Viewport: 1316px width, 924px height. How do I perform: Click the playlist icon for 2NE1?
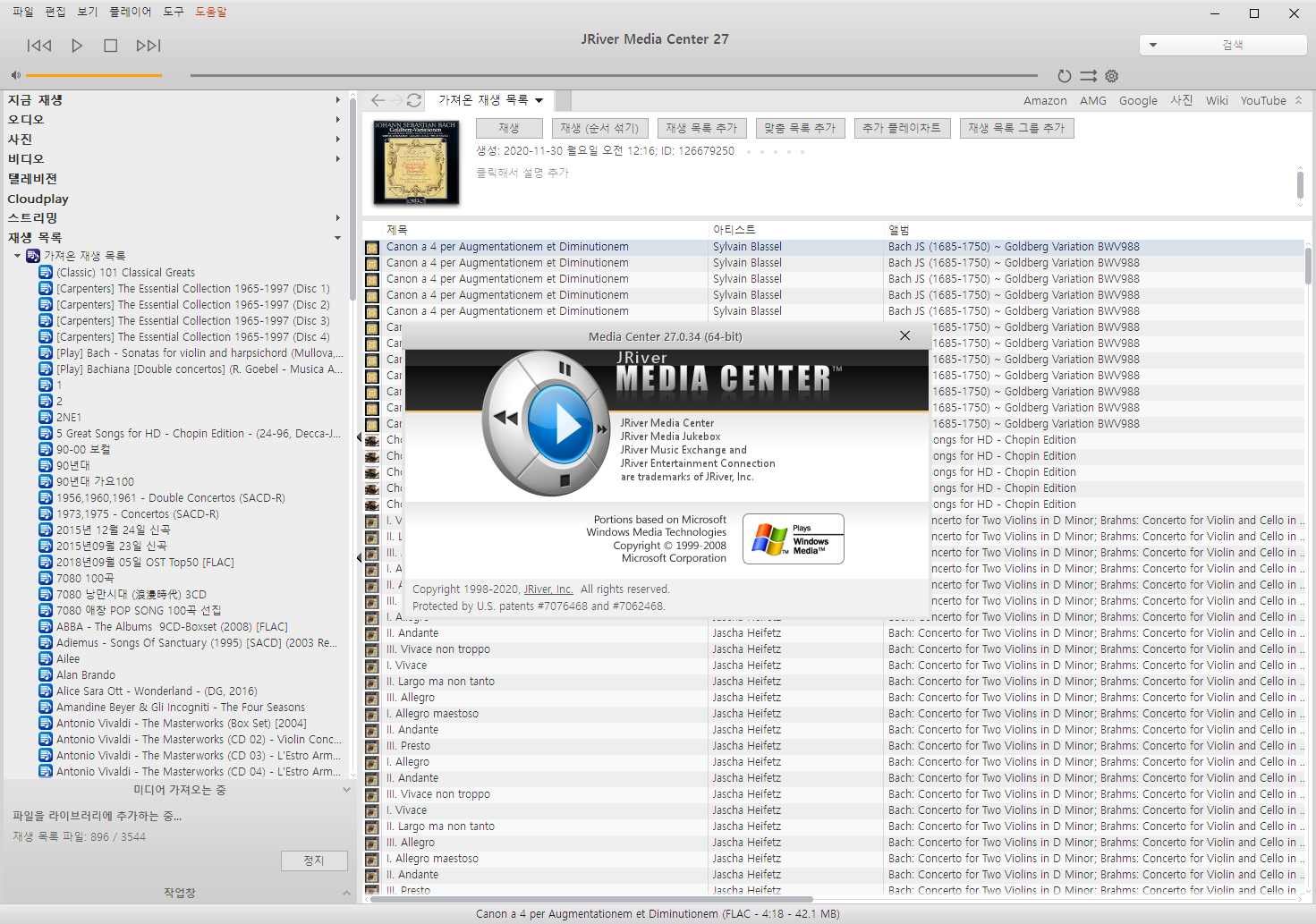click(46, 417)
